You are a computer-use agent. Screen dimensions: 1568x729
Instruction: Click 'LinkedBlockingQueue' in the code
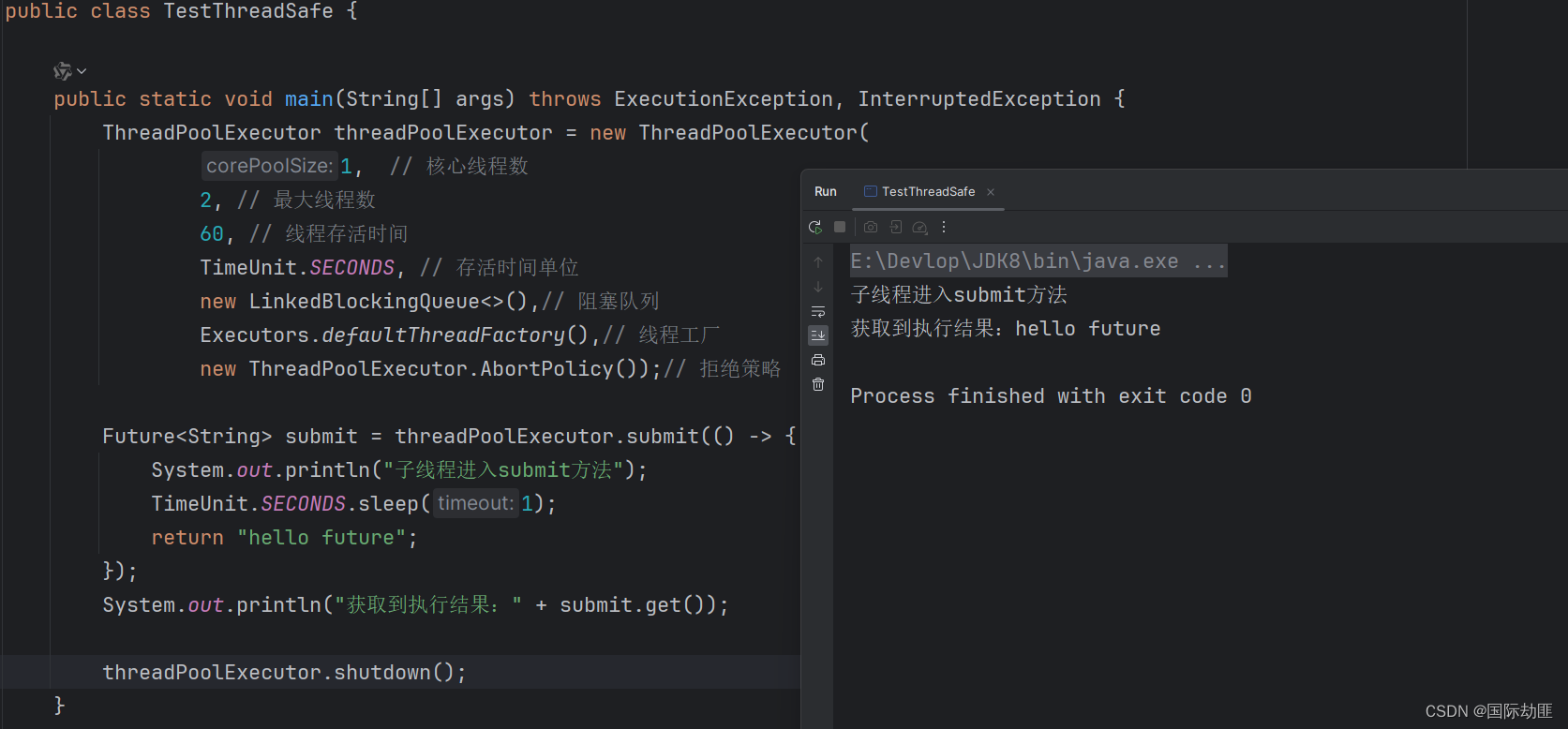pyautogui.click(x=365, y=301)
